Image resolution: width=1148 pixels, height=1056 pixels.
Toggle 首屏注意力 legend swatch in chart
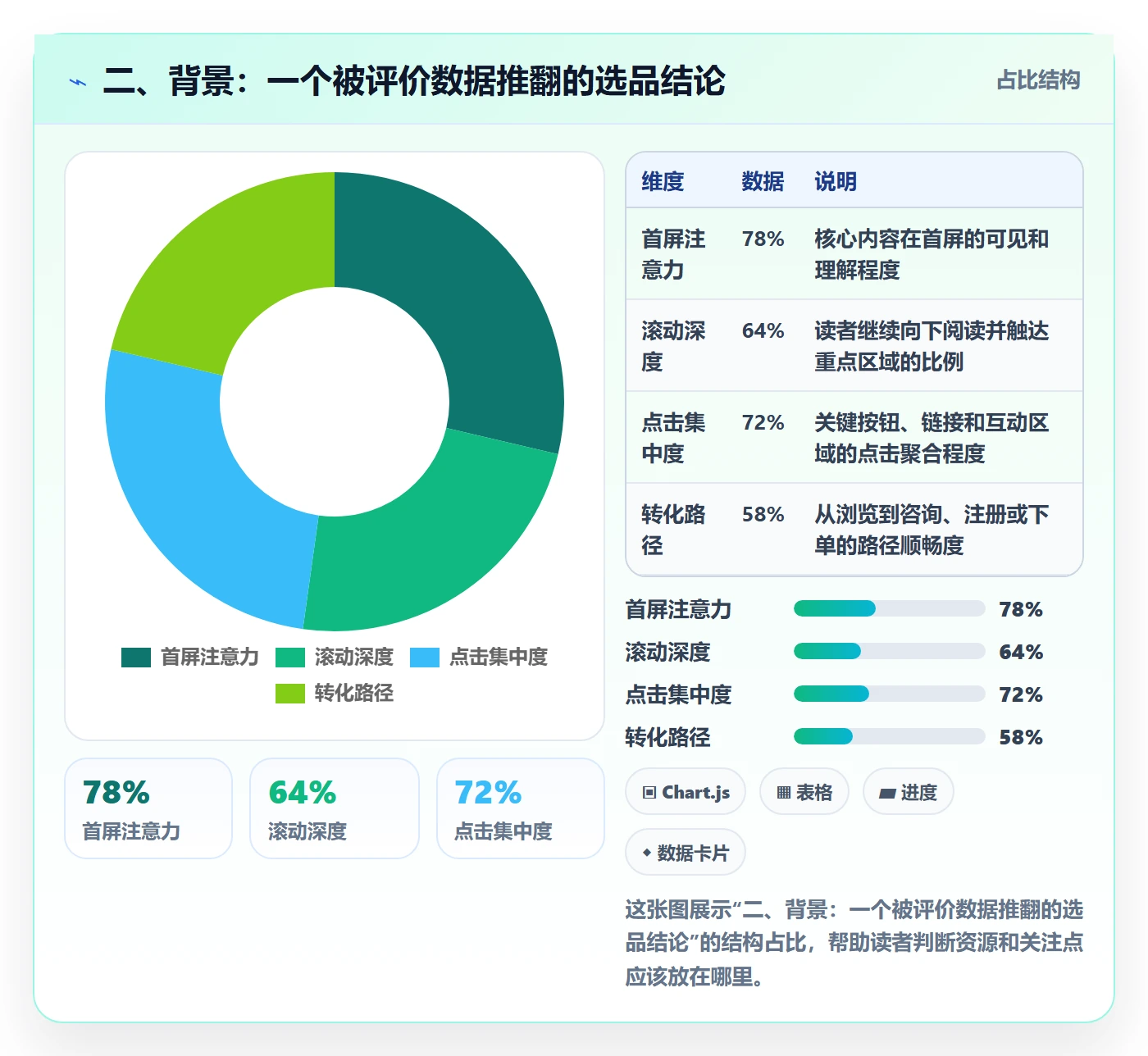point(136,658)
